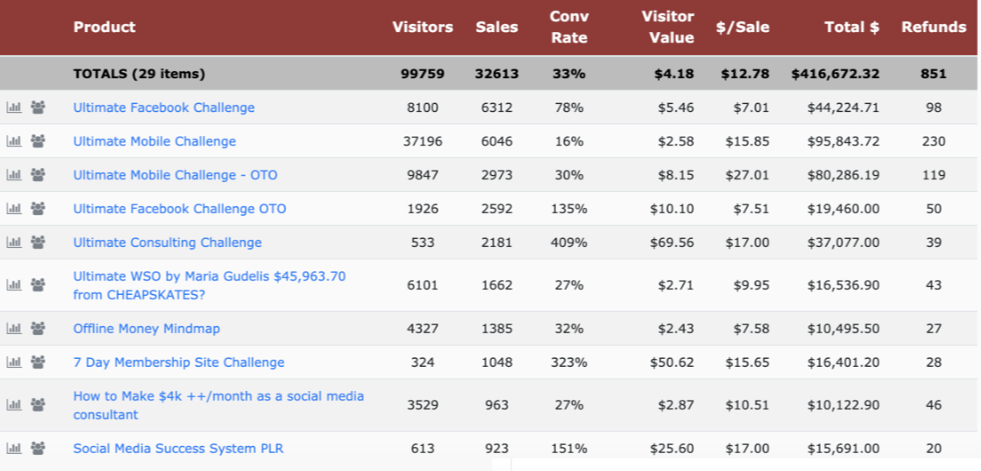Open buyers group icon for Ultimate Facebook Challenge
This screenshot has width=981, height=471.
coord(38,108)
